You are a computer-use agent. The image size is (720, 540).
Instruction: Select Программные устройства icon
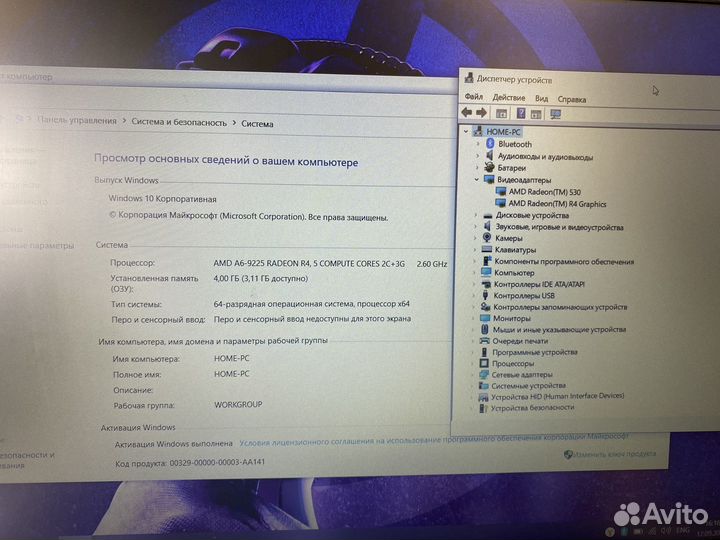click(484, 352)
